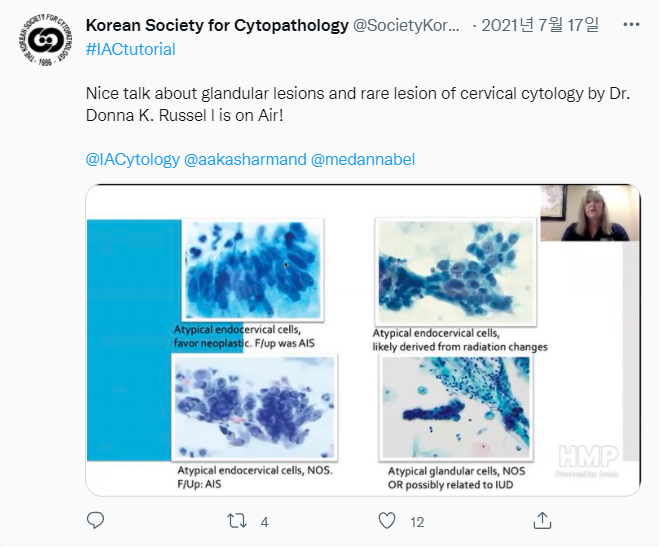The image size is (659, 547).
Task: View the likes count of 12
Action: coord(417,522)
